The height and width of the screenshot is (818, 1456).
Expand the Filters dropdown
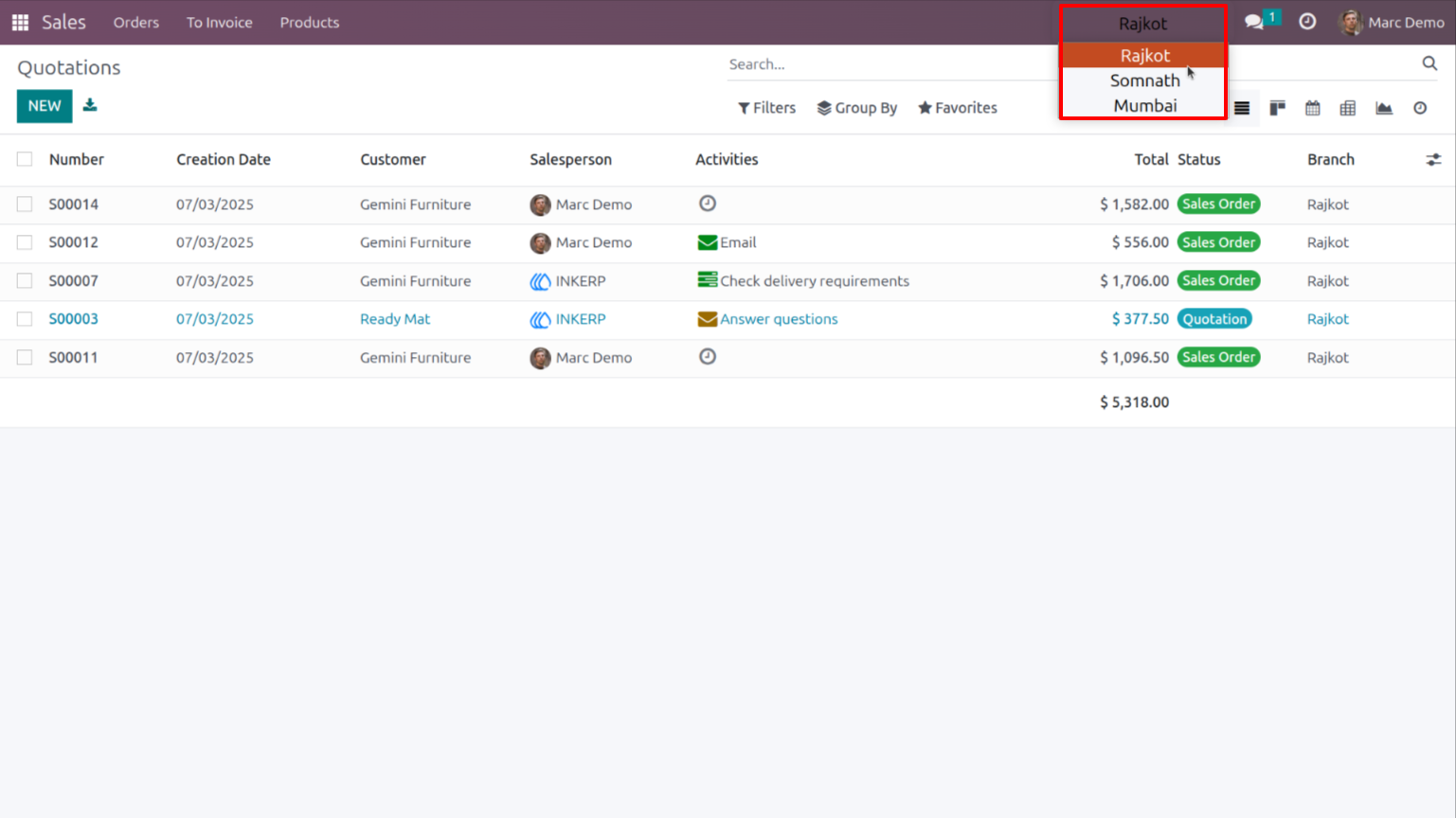[x=766, y=108]
